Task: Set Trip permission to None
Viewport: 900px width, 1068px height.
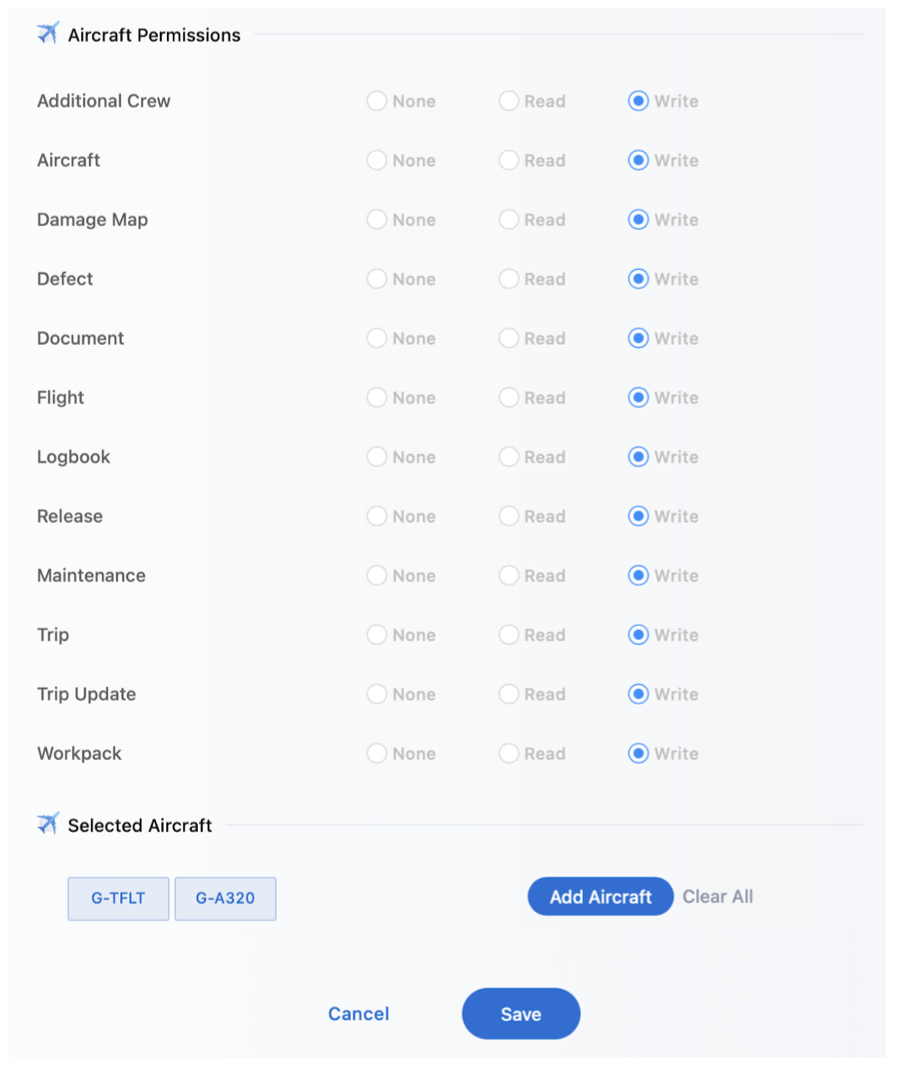Action: pyautogui.click(x=377, y=635)
